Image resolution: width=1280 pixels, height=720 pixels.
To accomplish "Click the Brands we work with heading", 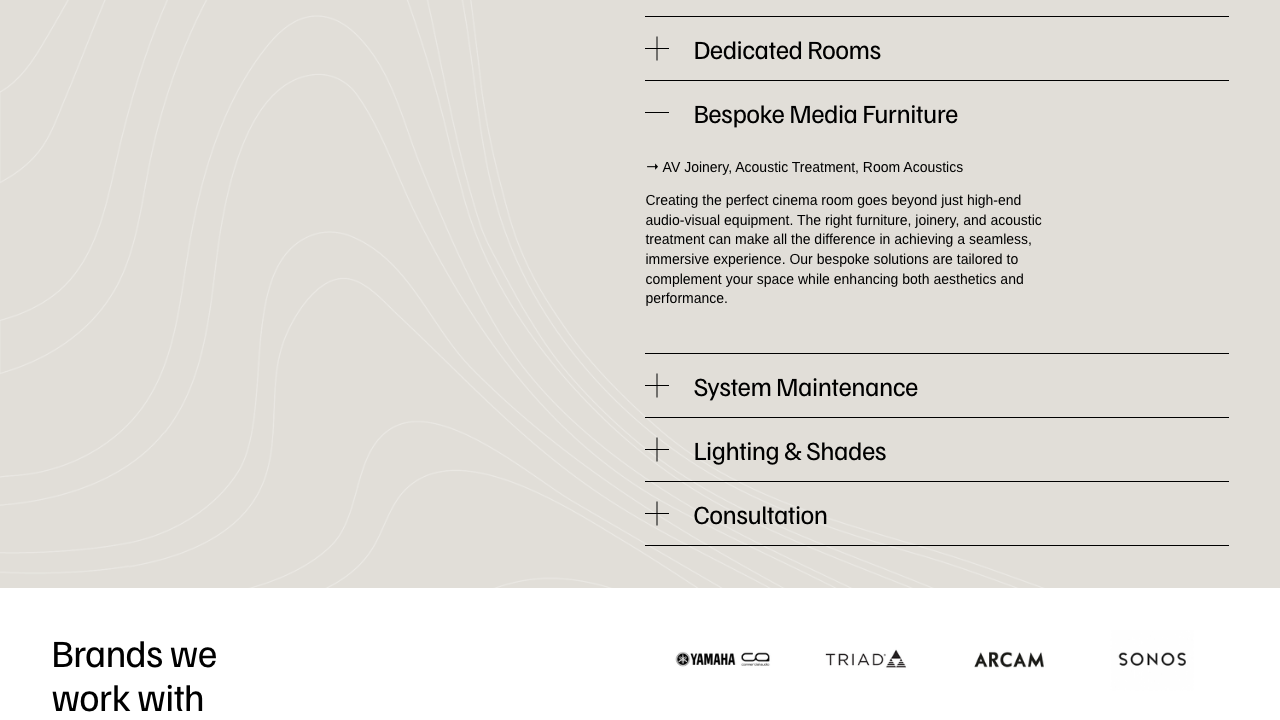I will [134, 675].
